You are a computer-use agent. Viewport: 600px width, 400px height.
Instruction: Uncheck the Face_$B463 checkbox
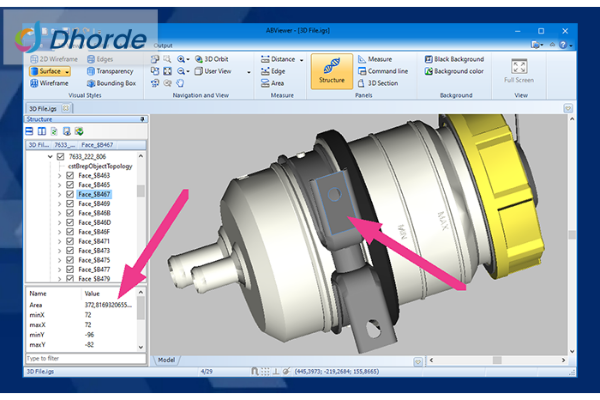pos(70,175)
